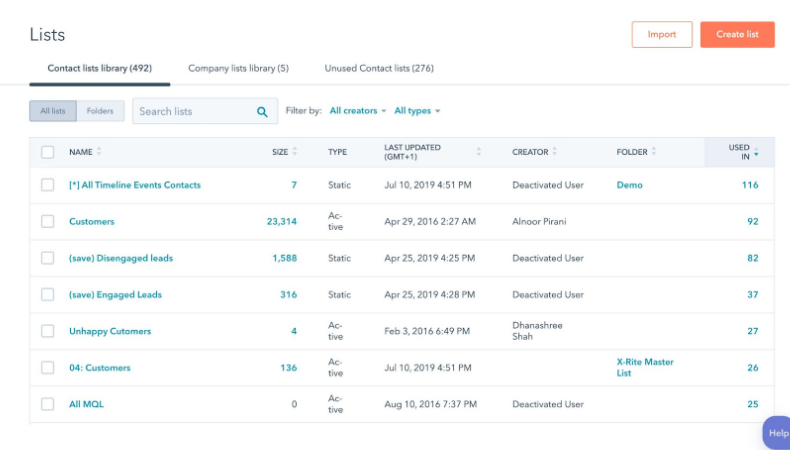
Task: Check the Unhappy Cutomers row
Action: (47, 331)
